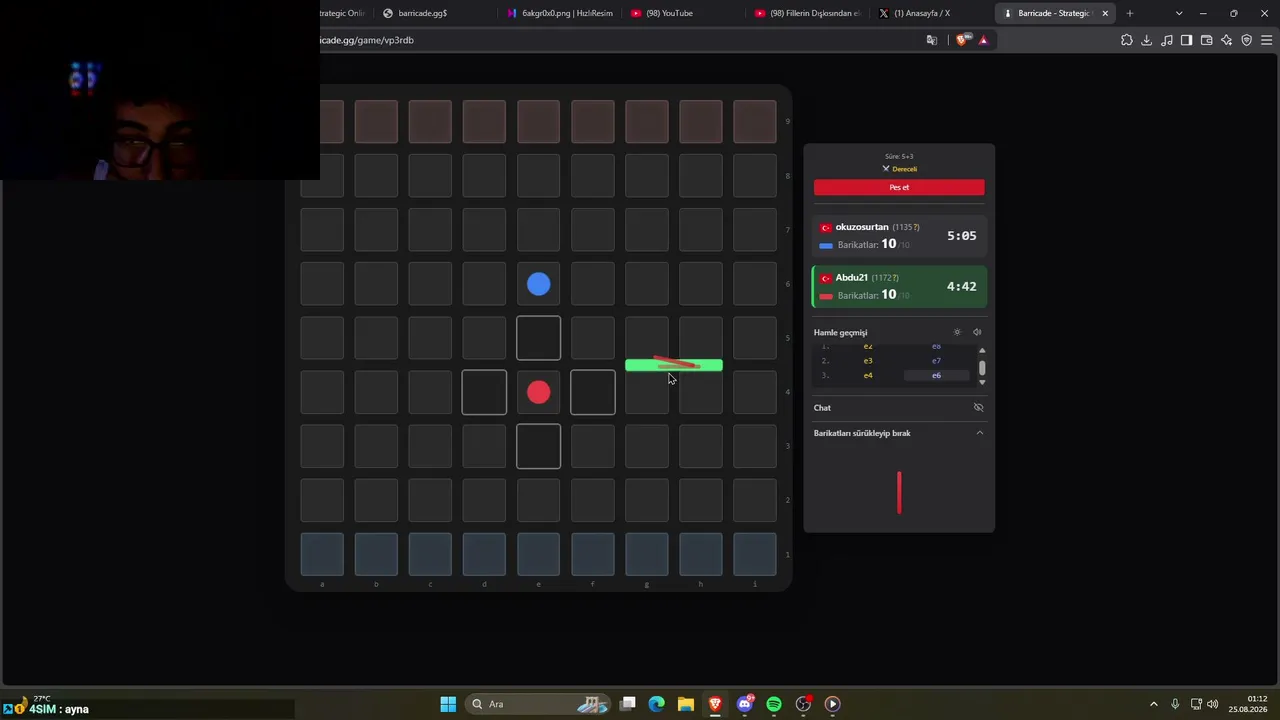Move pawn to highlighted square f4

click(593, 392)
